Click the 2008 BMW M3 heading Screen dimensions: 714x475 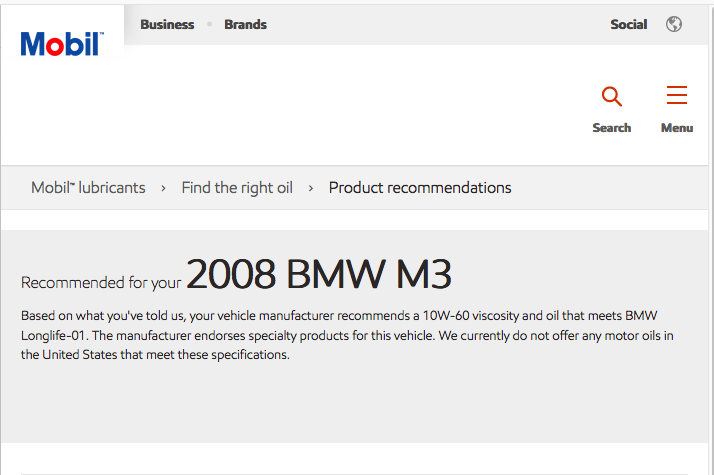[x=319, y=274]
